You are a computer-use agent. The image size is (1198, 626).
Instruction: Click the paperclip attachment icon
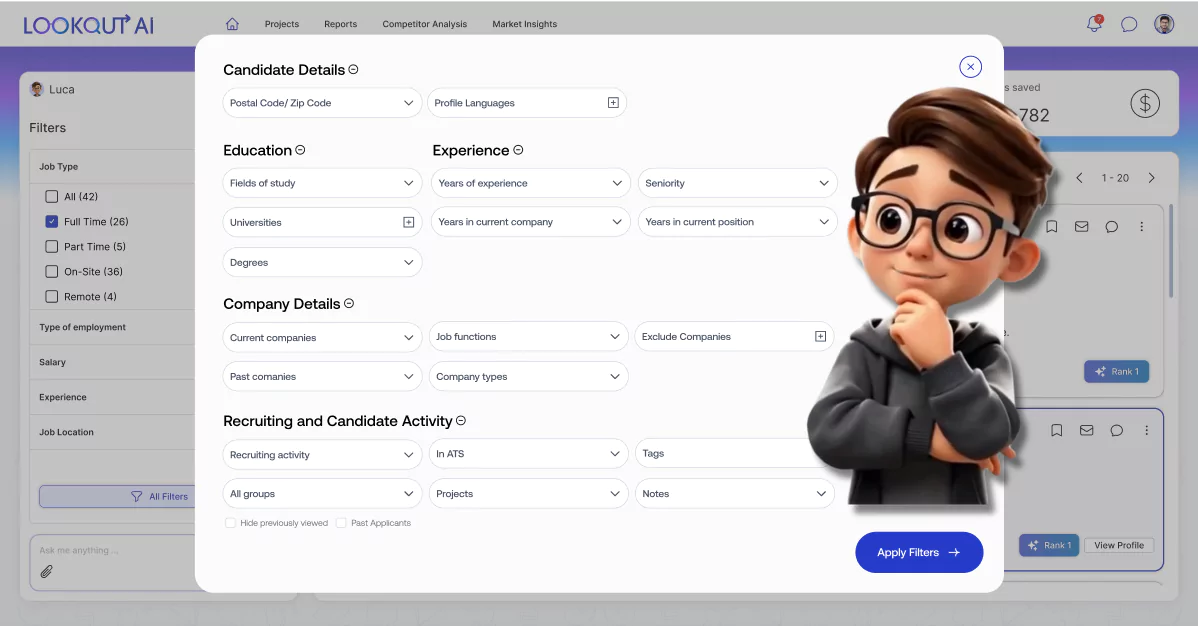(x=46, y=572)
